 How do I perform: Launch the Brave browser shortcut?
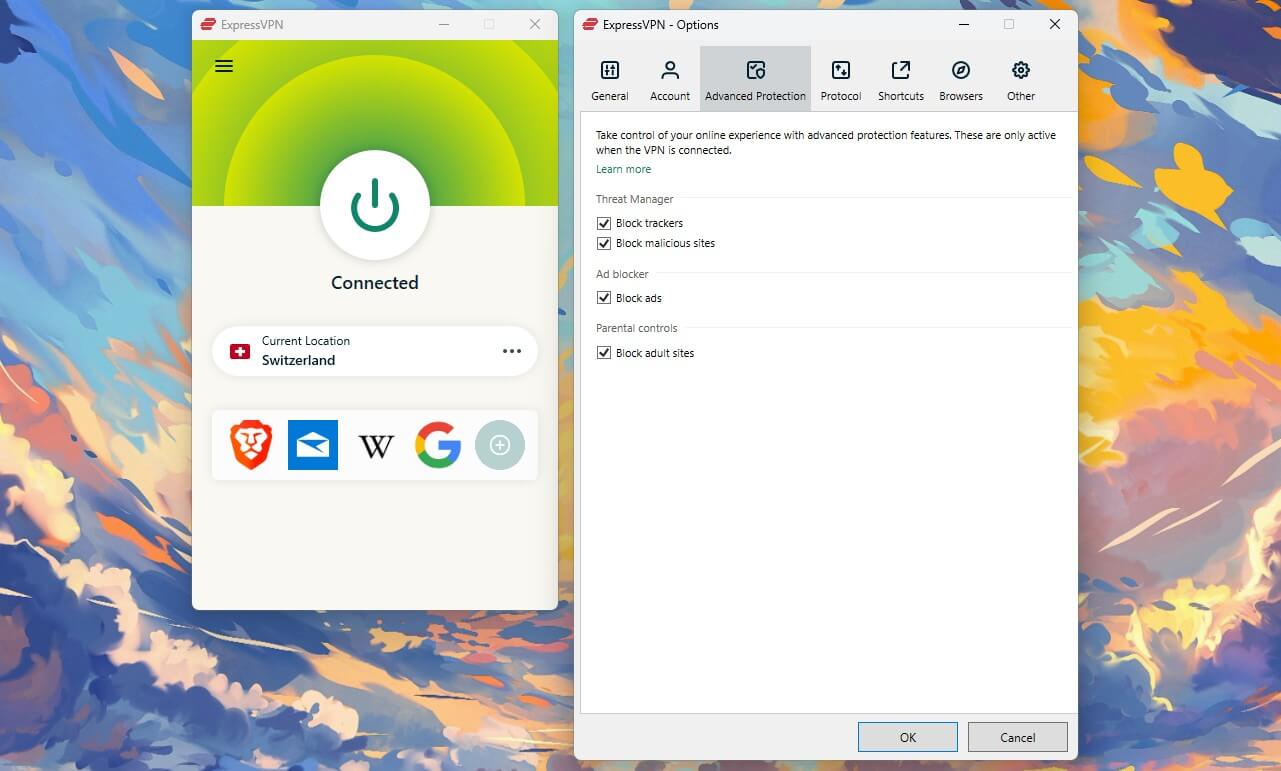pyautogui.click(x=251, y=445)
